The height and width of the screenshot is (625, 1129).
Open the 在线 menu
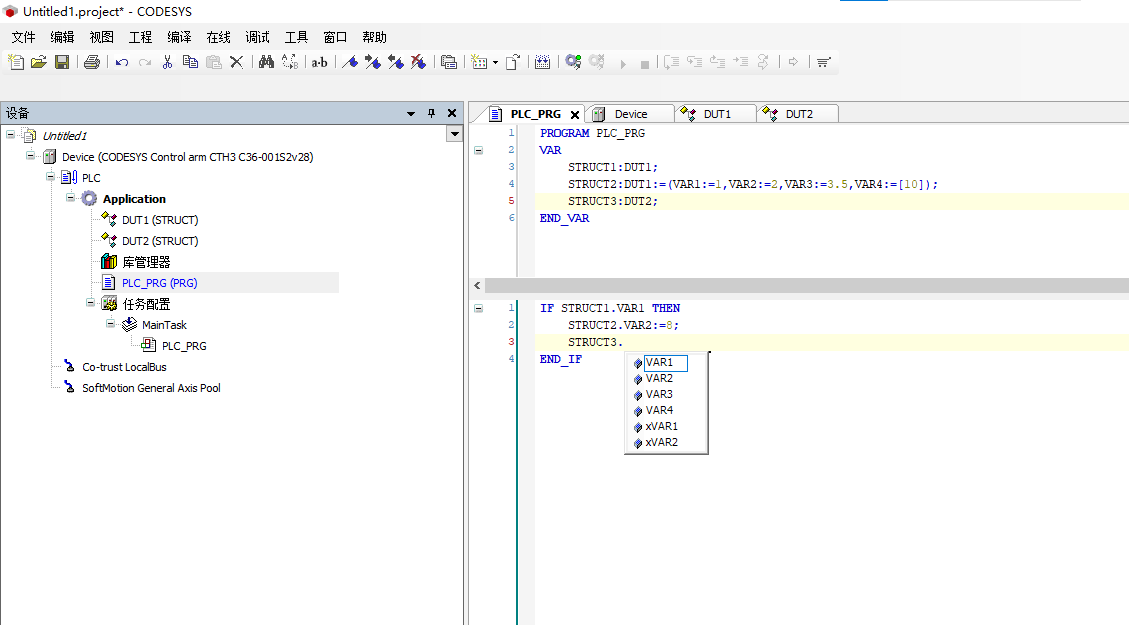pyautogui.click(x=218, y=37)
